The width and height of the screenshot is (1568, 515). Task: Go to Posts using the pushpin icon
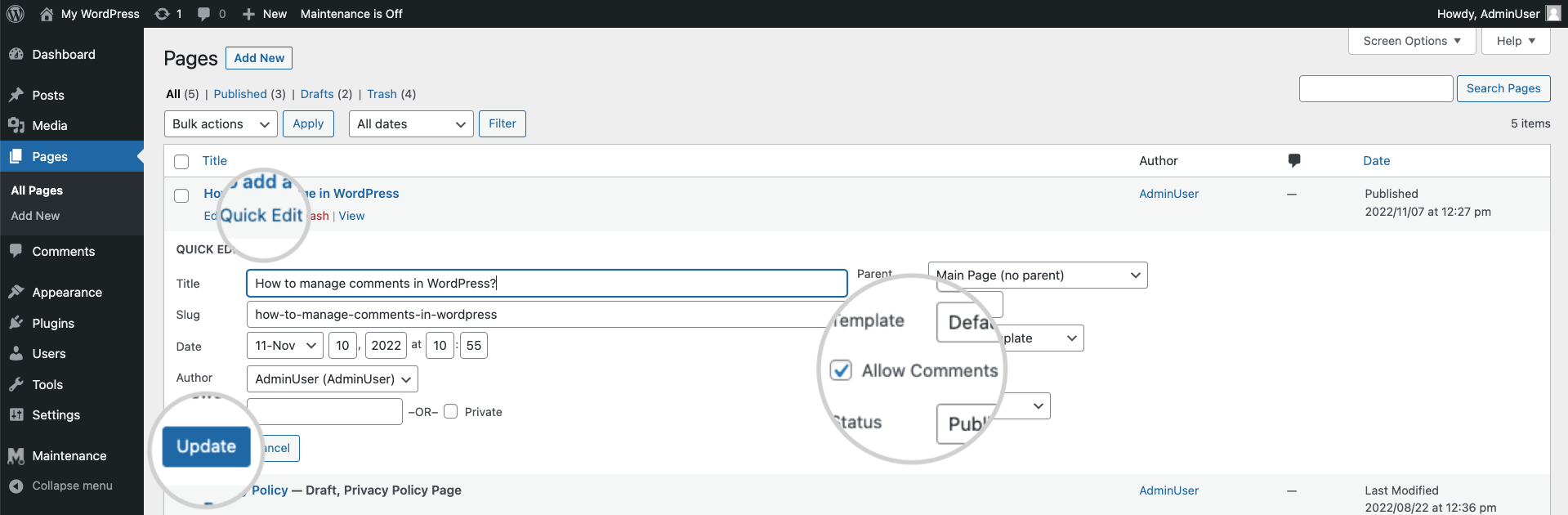tap(16, 95)
